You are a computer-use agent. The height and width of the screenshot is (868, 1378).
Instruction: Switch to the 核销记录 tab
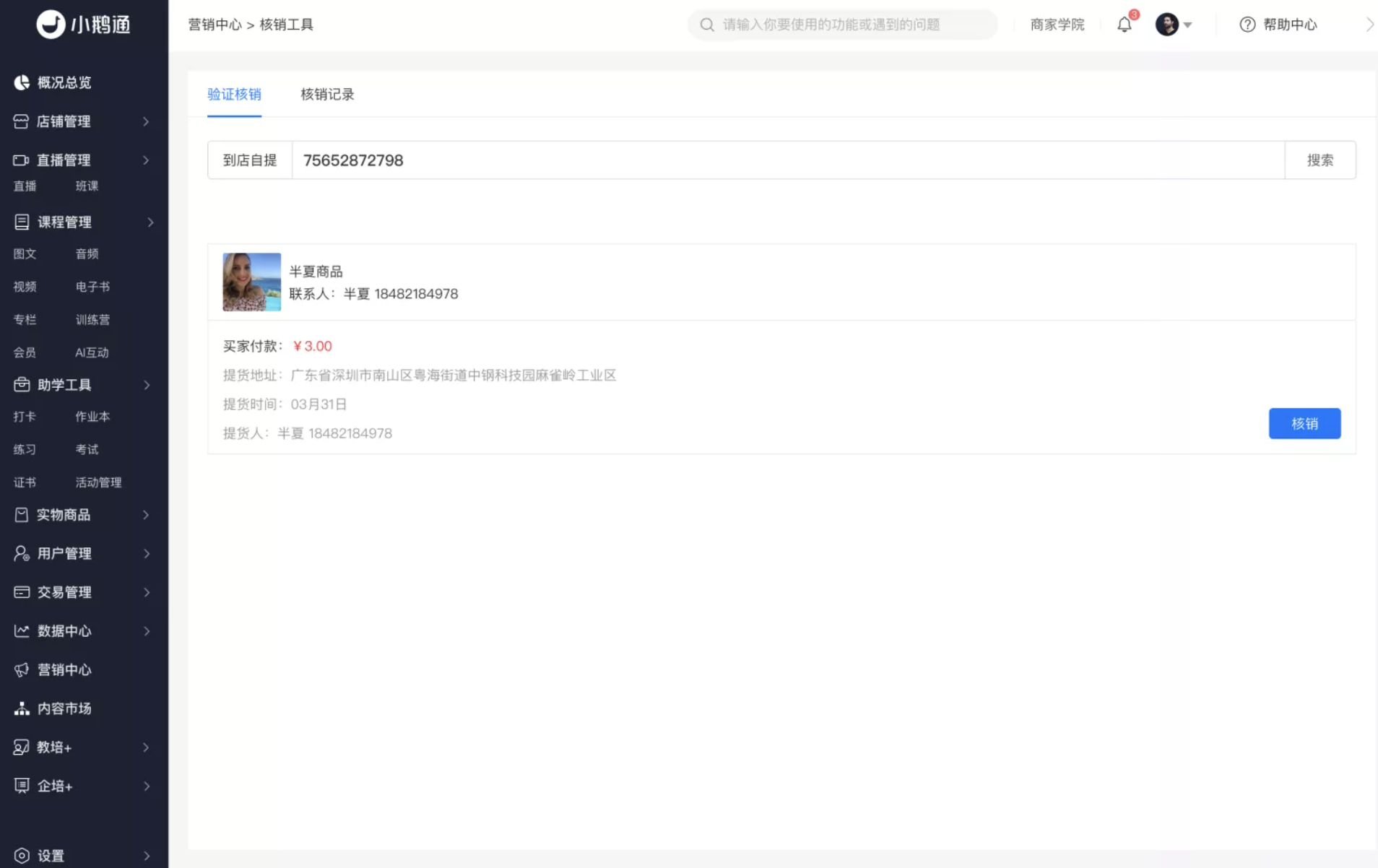tap(327, 95)
